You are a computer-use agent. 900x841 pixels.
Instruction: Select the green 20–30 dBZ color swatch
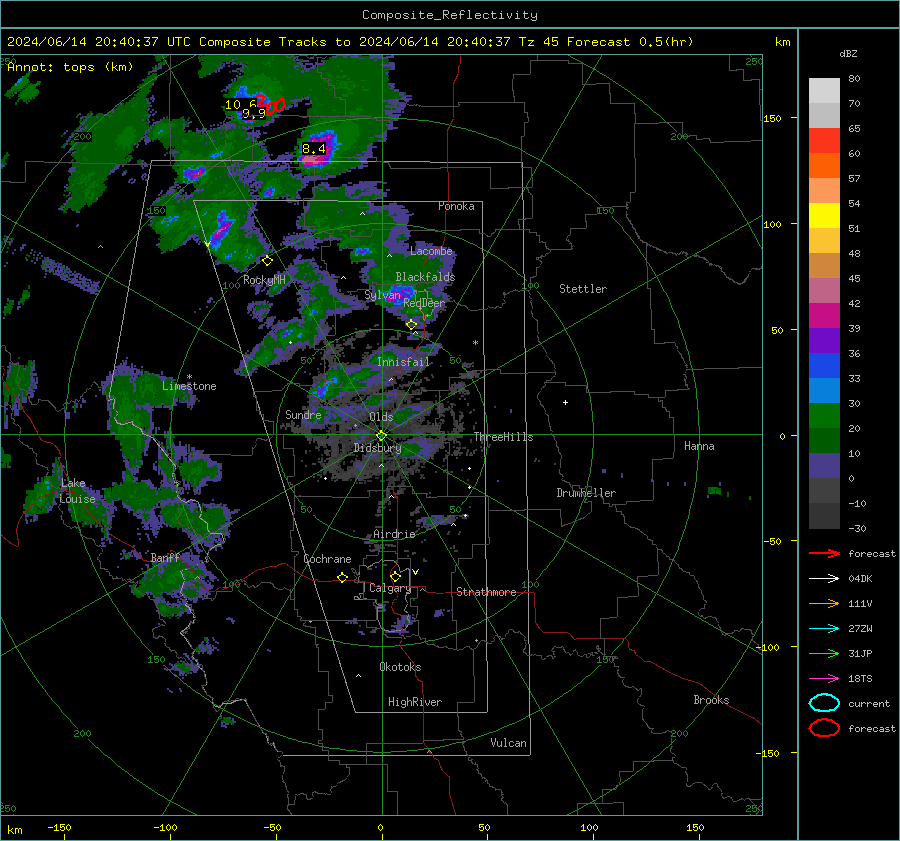point(824,416)
